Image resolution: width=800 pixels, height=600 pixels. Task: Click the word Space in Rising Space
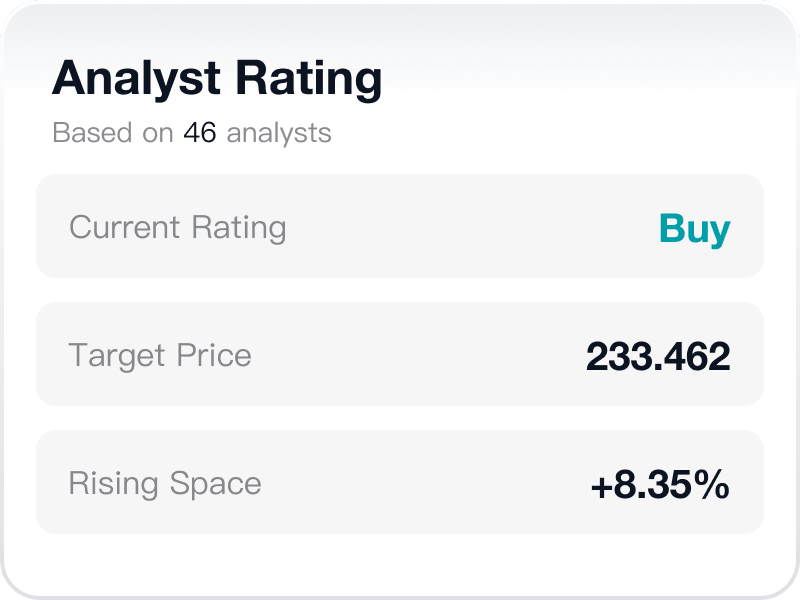tap(215, 484)
